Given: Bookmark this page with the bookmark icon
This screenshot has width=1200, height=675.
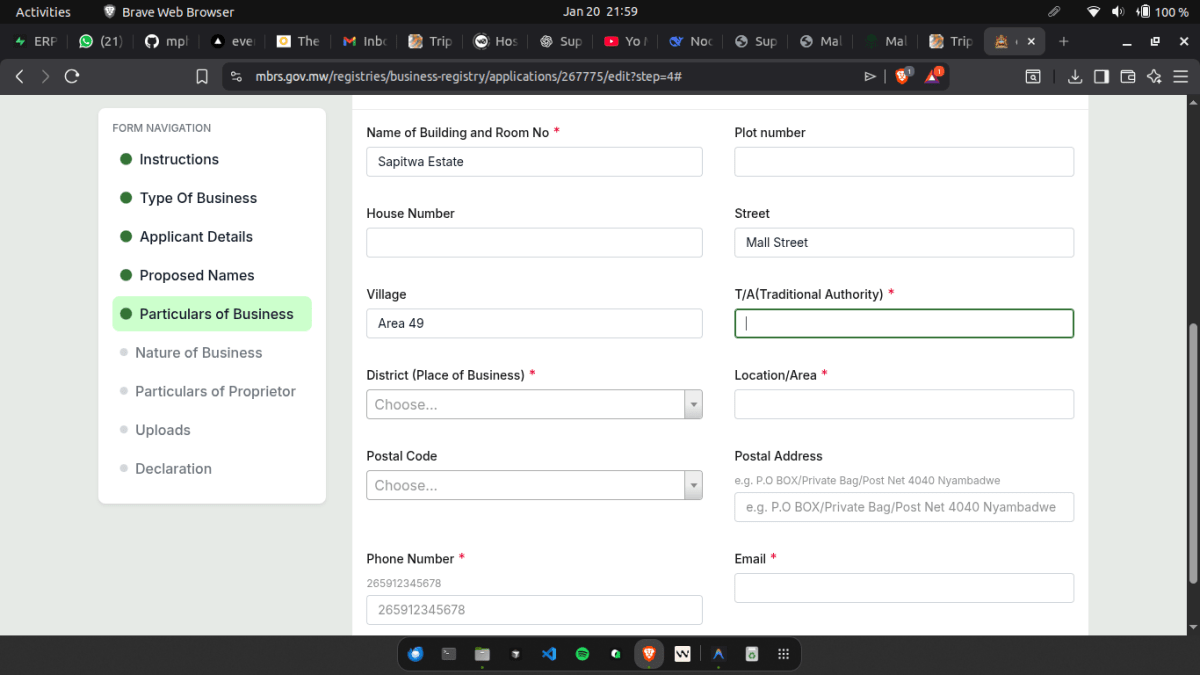Looking at the screenshot, I should point(202,76).
